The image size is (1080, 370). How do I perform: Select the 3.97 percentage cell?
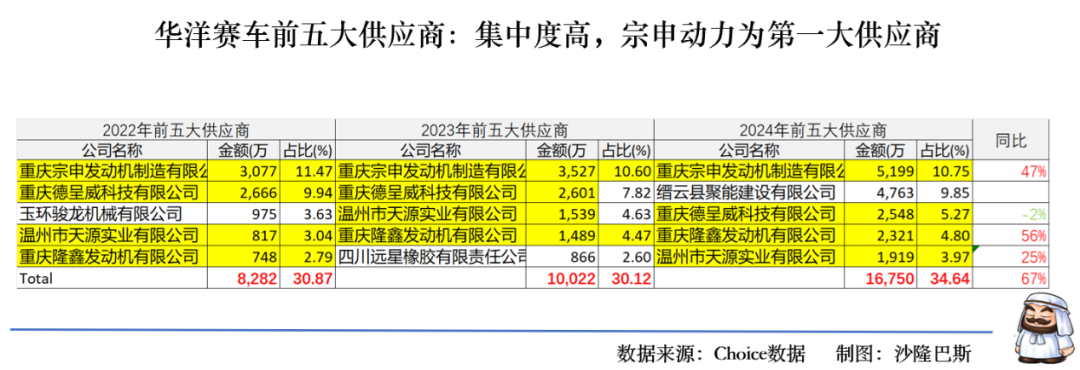pos(944,257)
